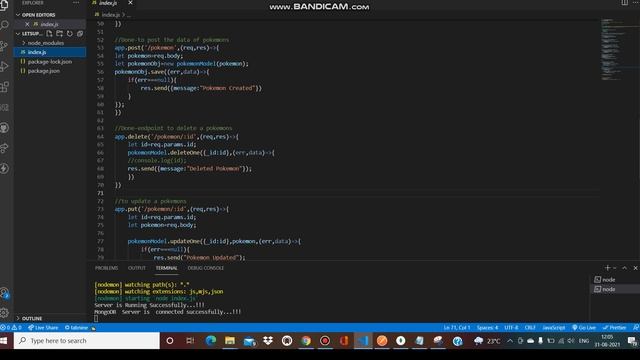This screenshot has width=640, height=360.
Task: Change indentation via Spaces: 4
Action: pyautogui.click(x=487, y=327)
